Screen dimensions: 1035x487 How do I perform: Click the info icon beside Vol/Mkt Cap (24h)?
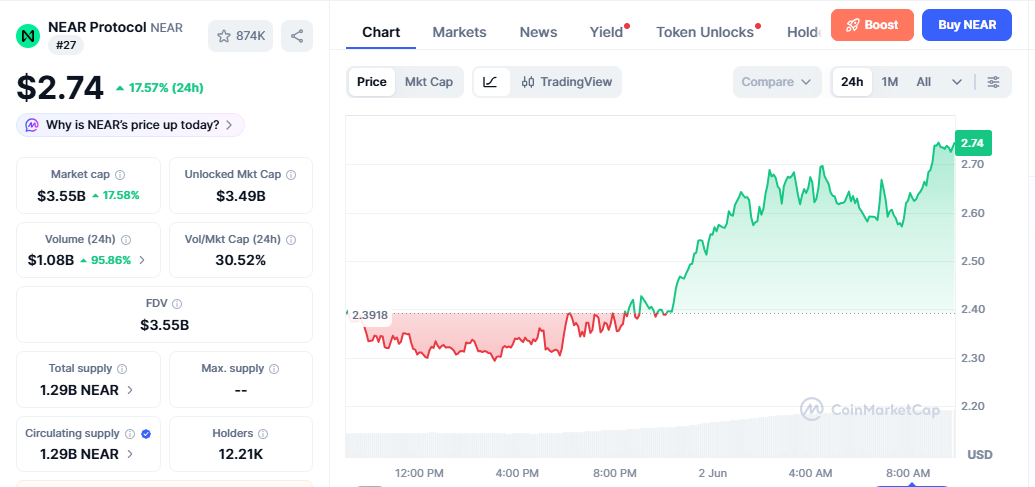click(x=291, y=240)
